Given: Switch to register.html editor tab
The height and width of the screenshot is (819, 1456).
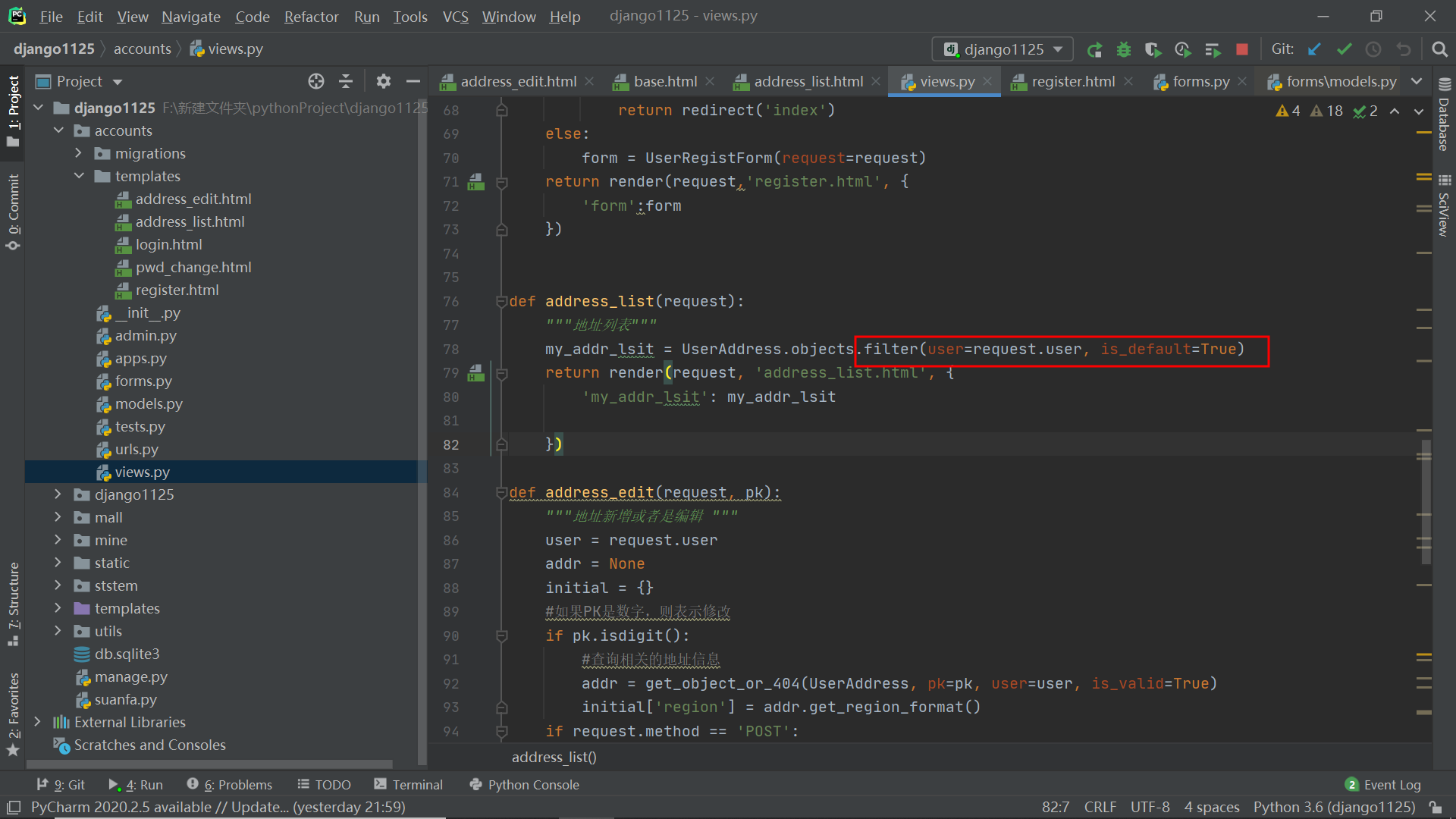Looking at the screenshot, I should click(1073, 81).
